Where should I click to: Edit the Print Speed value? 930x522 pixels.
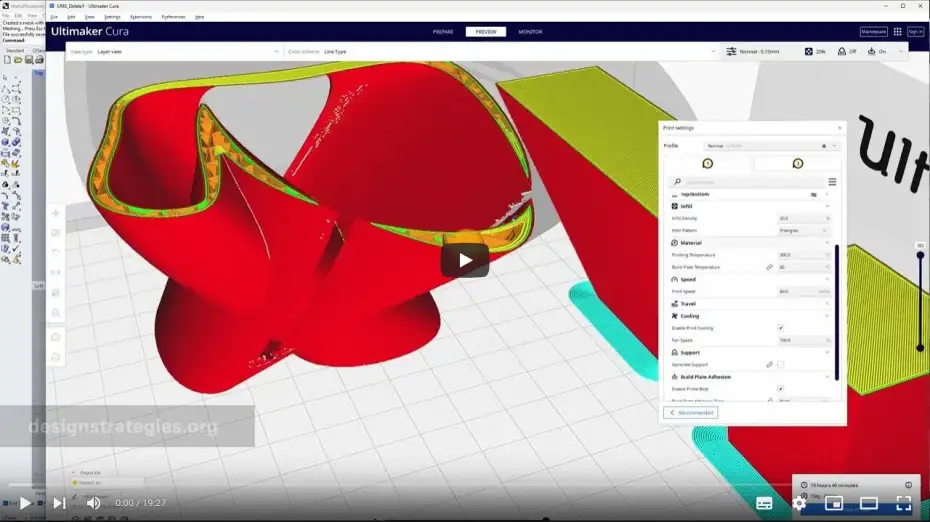click(x=804, y=292)
